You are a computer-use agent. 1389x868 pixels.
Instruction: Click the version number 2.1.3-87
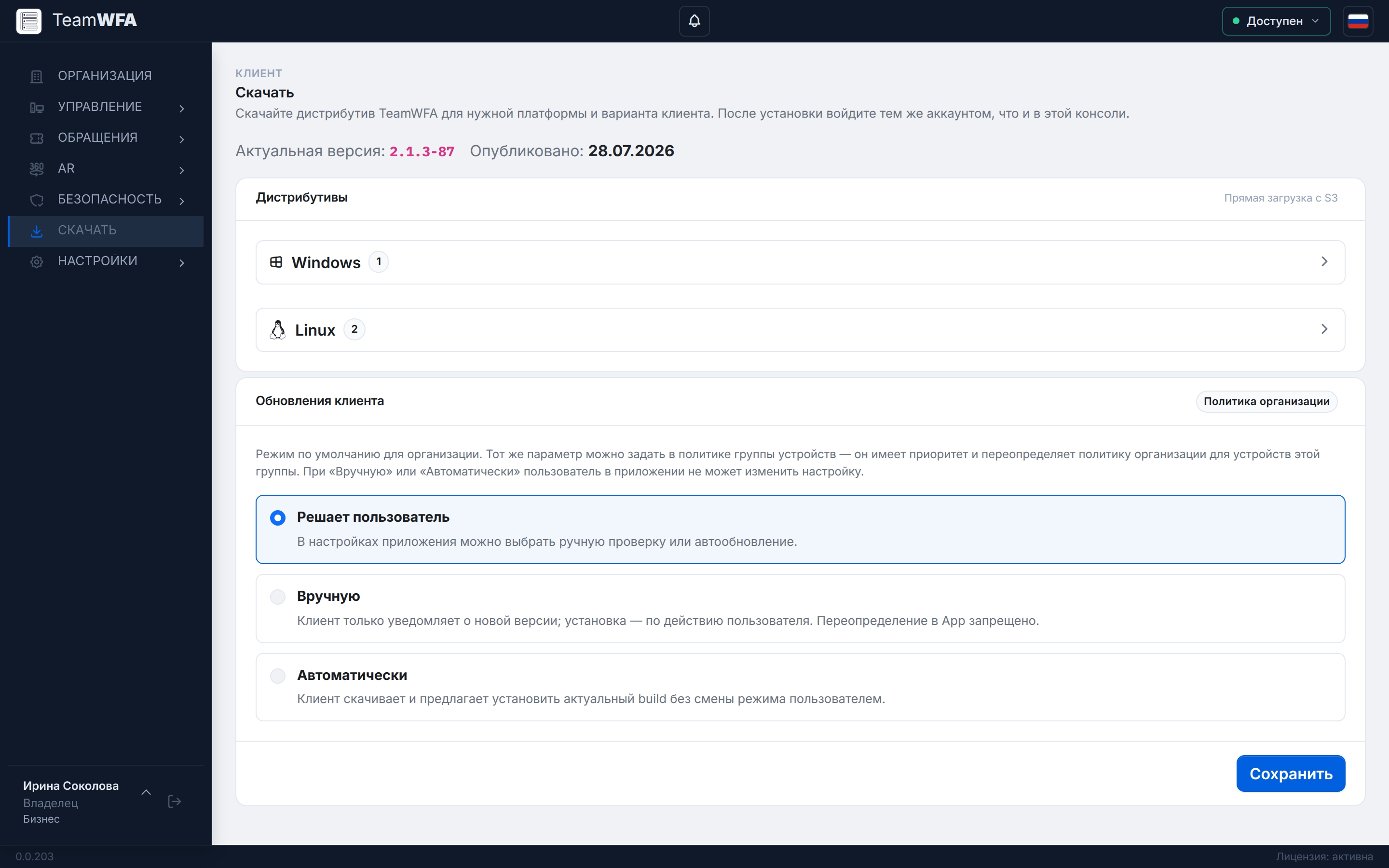pyautogui.click(x=422, y=151)
